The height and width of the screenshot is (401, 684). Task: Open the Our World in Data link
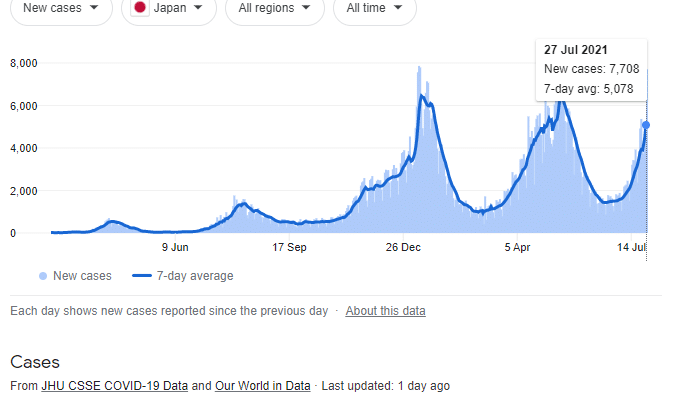262,385
